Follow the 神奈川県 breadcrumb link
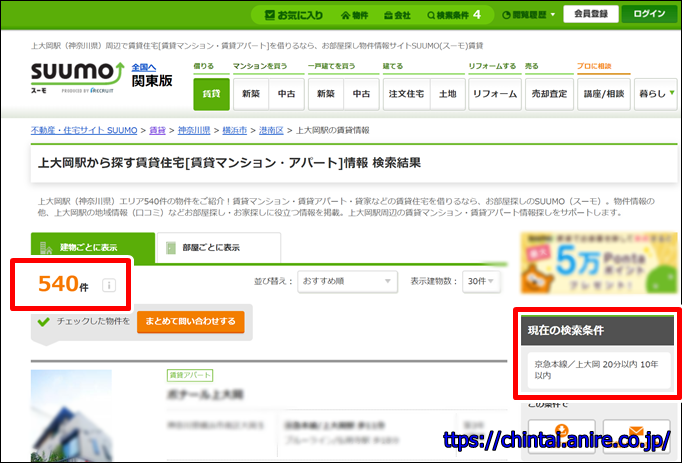The height and width of the screenshot is (463, 682). (194, 130)
